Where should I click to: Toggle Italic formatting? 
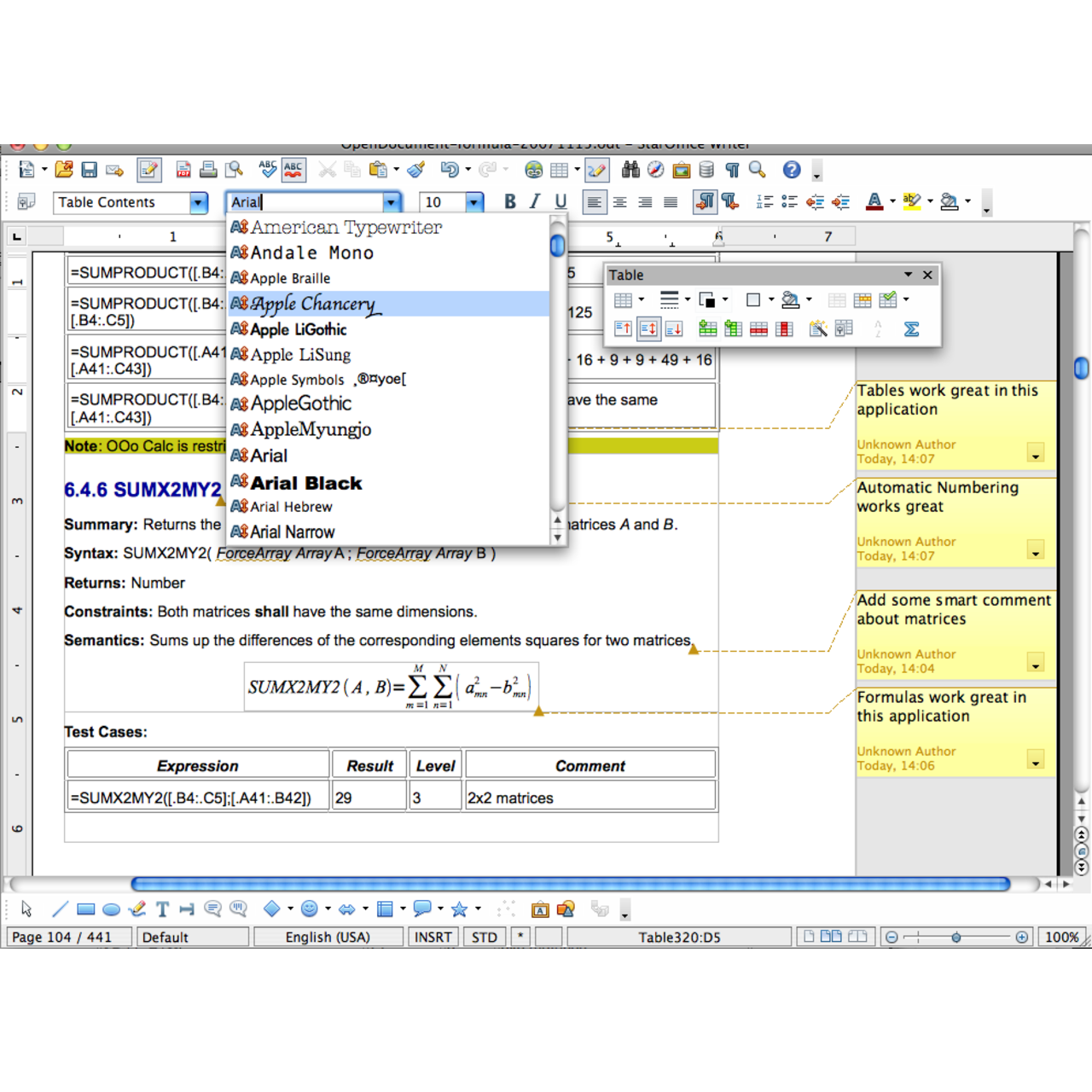pyautogui.click(x=535, y=202)
